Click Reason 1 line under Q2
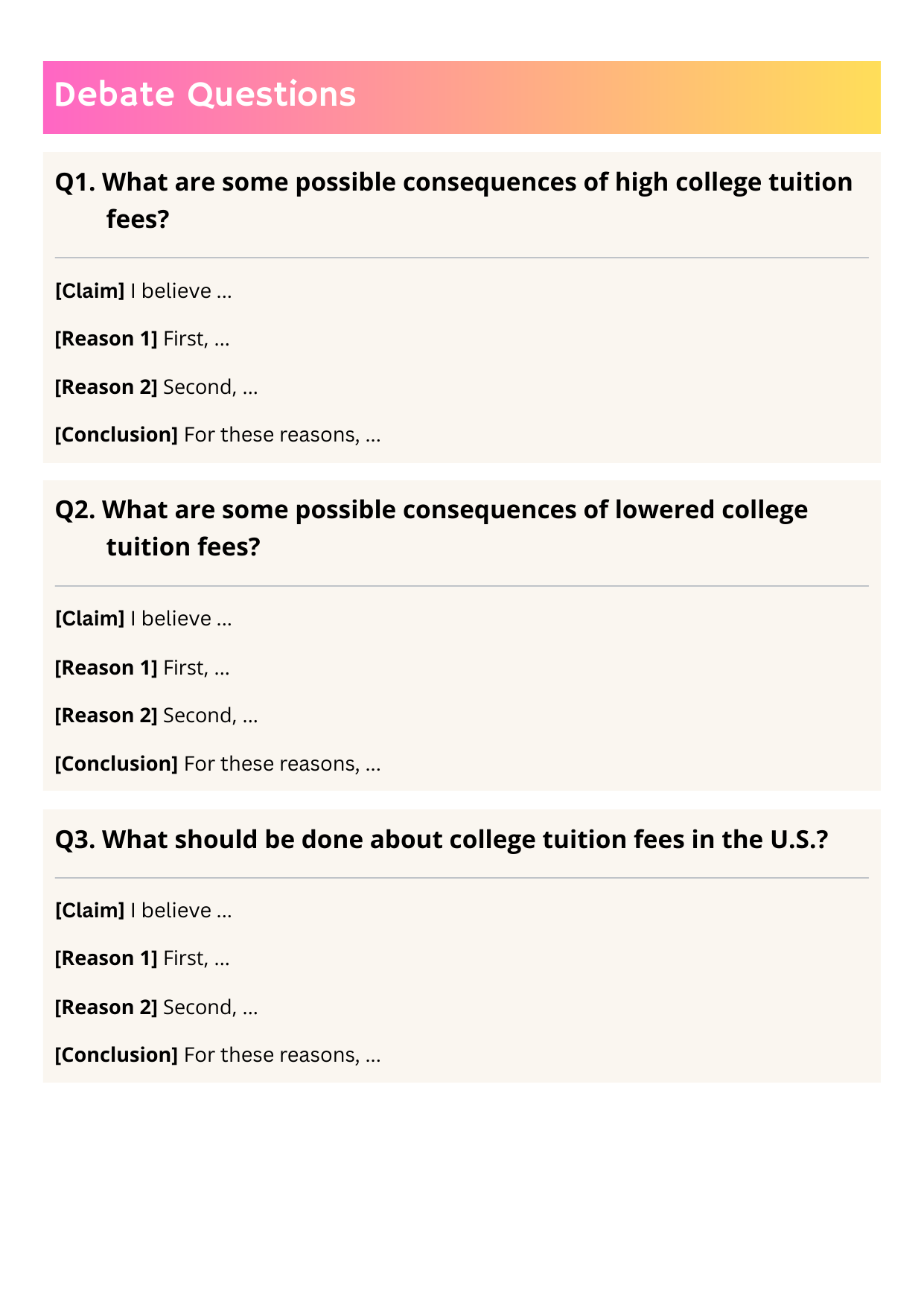 pyautogui.click(x=142, y=668)
